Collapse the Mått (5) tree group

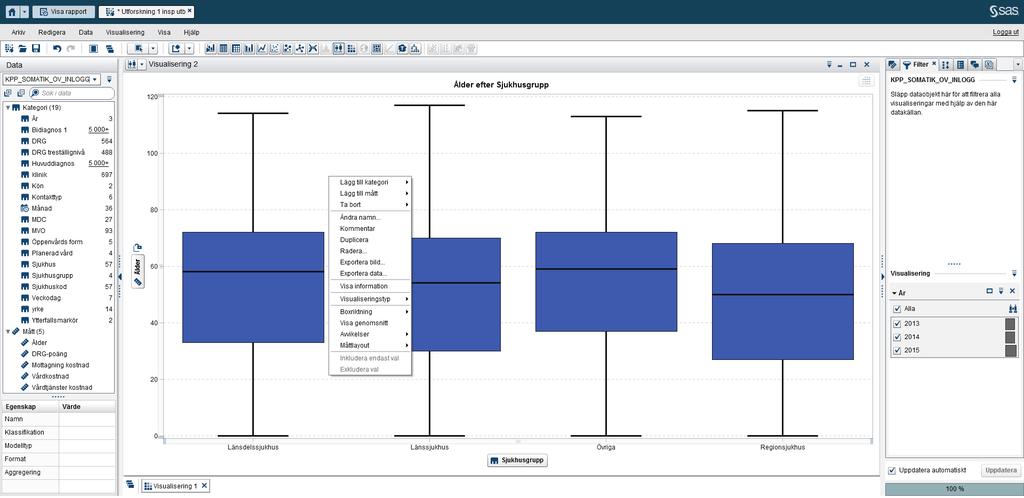pos(8,331)
